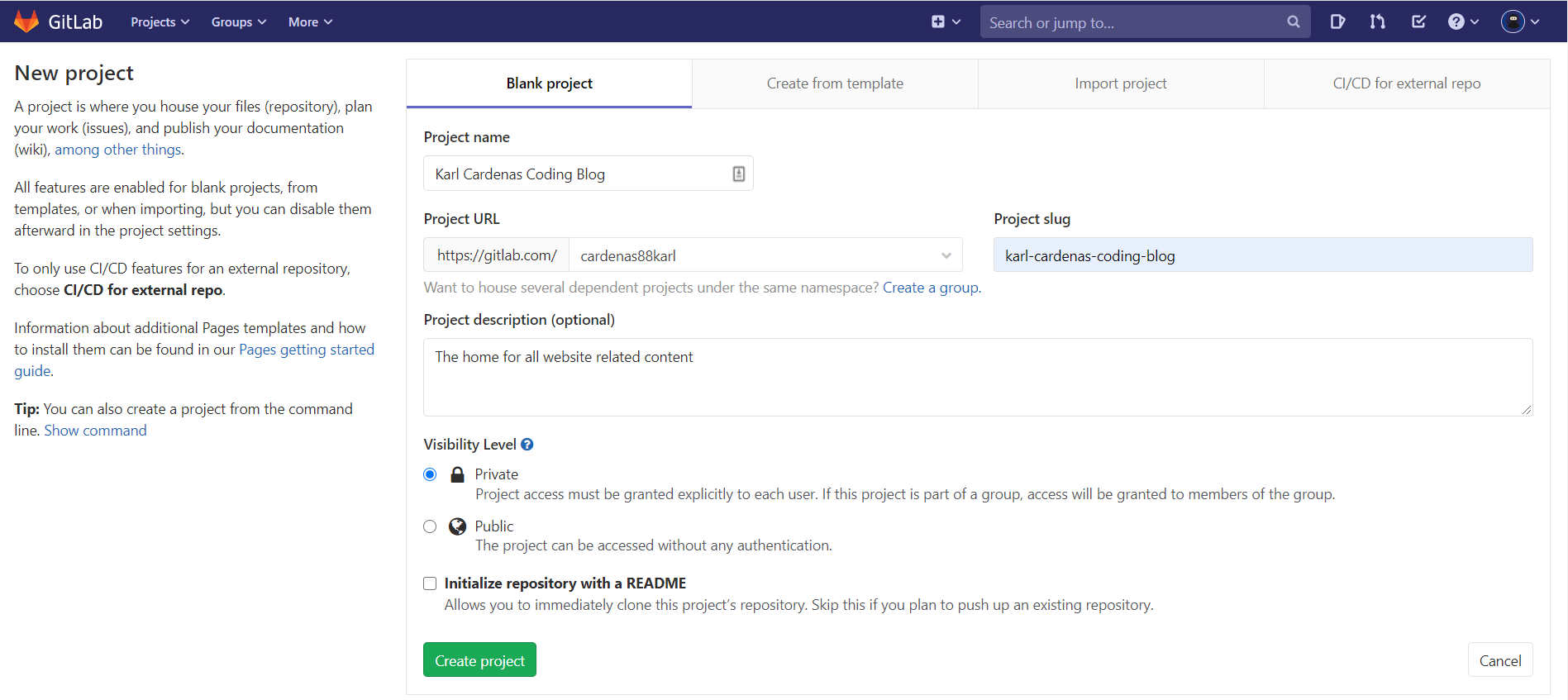Click the search magnifier icon
1568x700 pixels.
click(x=1293, y=22)
